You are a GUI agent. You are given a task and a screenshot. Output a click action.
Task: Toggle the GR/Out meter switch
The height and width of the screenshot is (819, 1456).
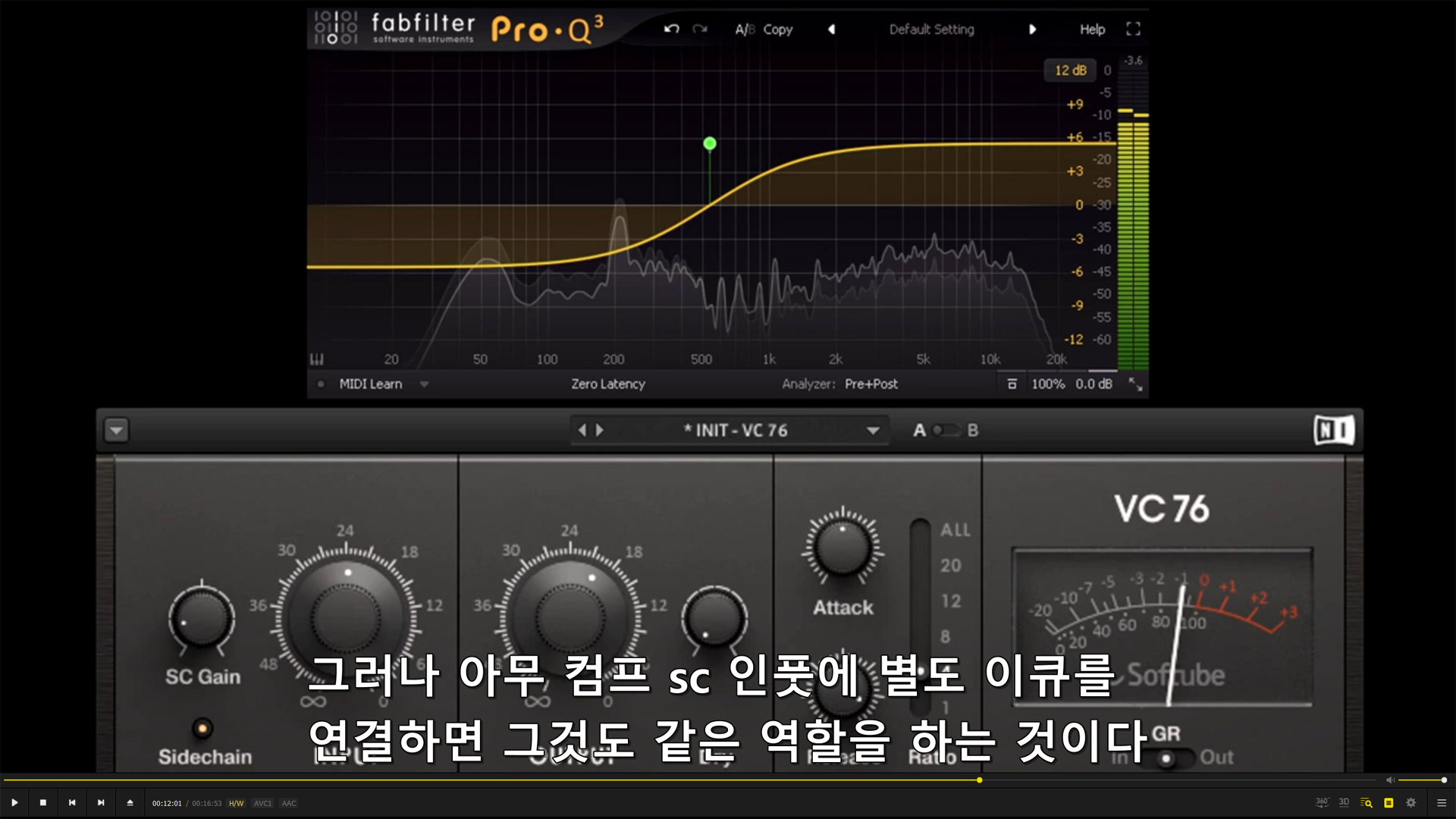point(1167,757)
